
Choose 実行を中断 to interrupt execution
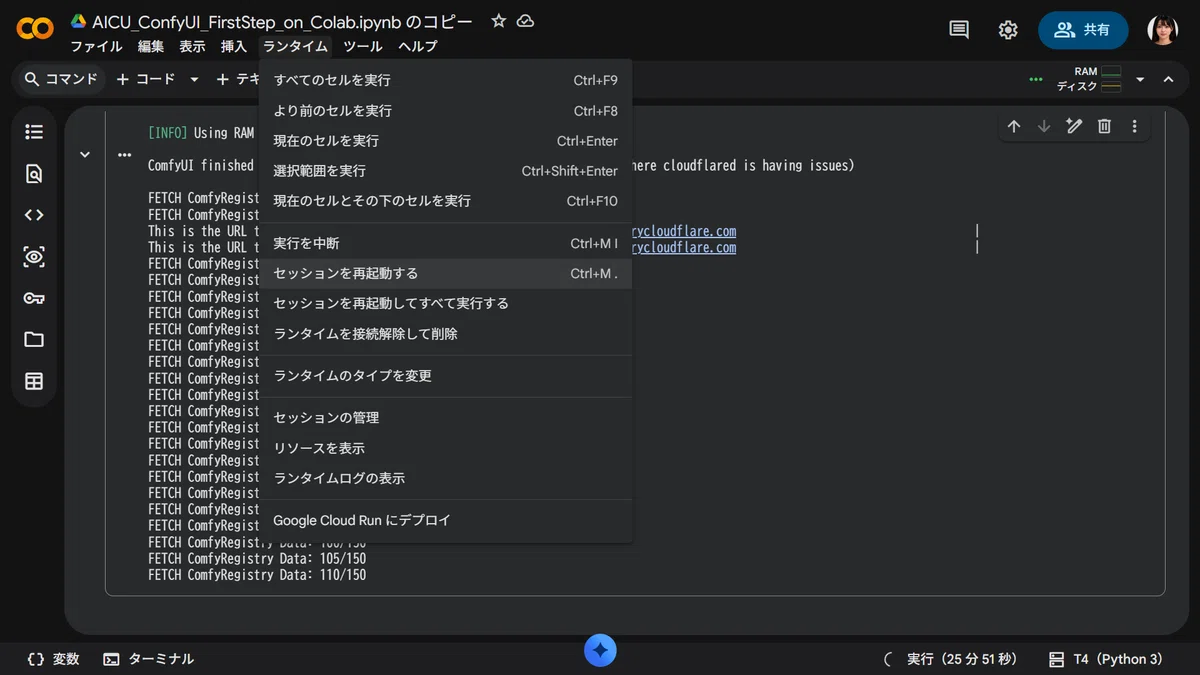[445, 243]
